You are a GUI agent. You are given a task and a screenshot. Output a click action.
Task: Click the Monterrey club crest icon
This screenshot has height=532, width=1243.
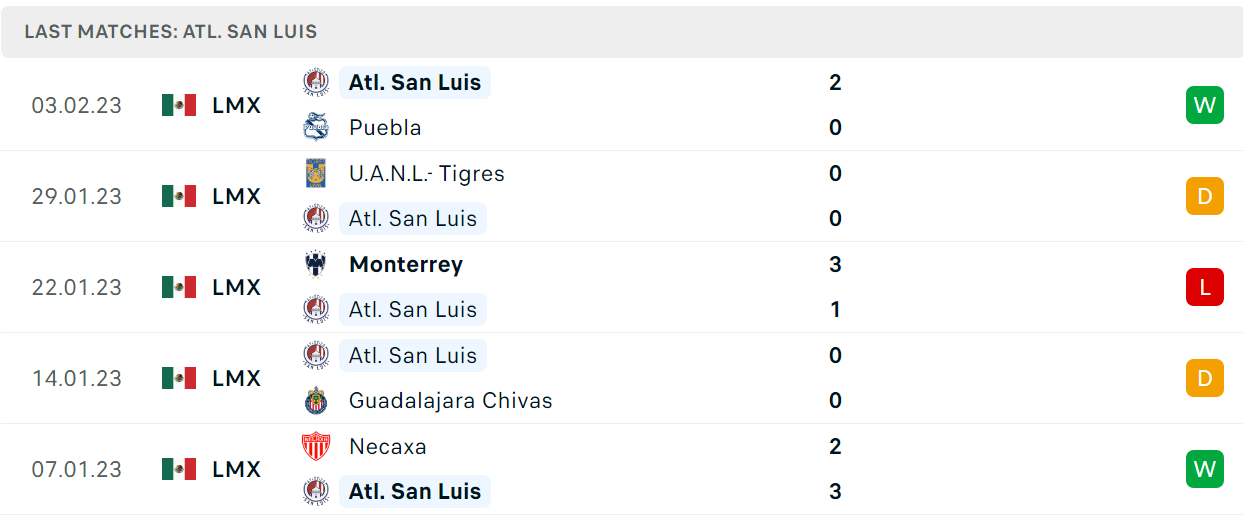pyautogui.click(x=316, y=264)
